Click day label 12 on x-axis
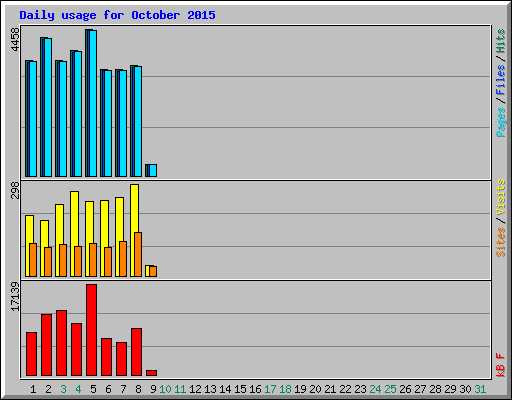The height and width of the screenshot is (400, 512). (195, 389)
